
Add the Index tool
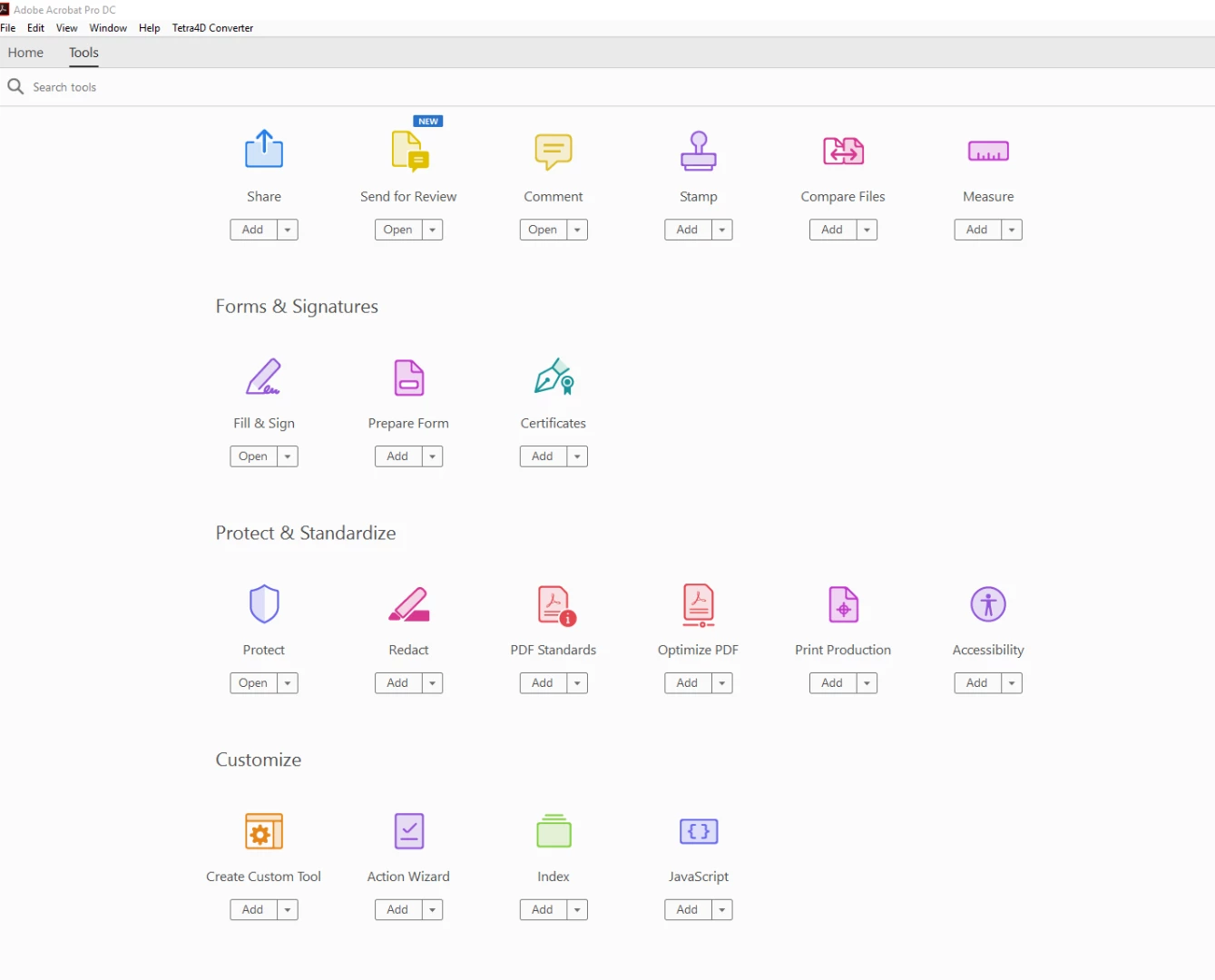pos(543,910)
